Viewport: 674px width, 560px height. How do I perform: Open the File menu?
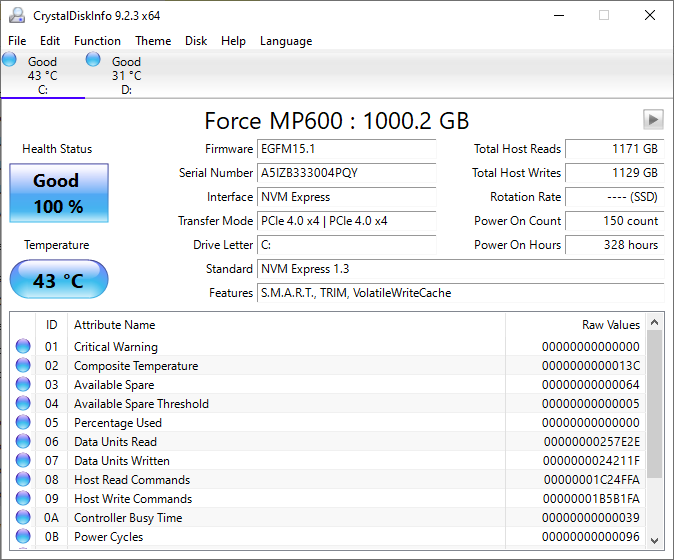point(17,41)
